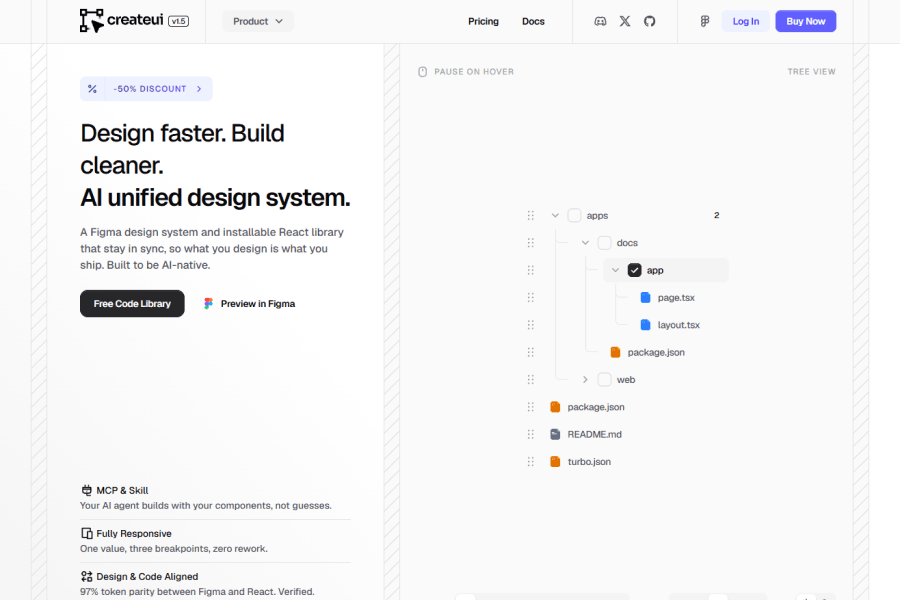Screen dimensions: 900x600
Task: Click the v1.5 version badge
Action: click(x=179, y=21)
